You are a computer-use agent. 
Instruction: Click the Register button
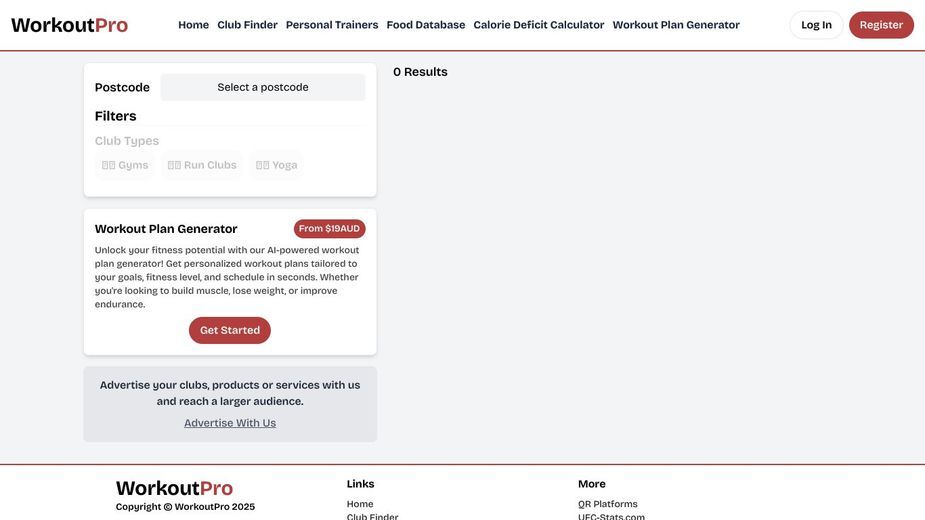tap(881, 25)
